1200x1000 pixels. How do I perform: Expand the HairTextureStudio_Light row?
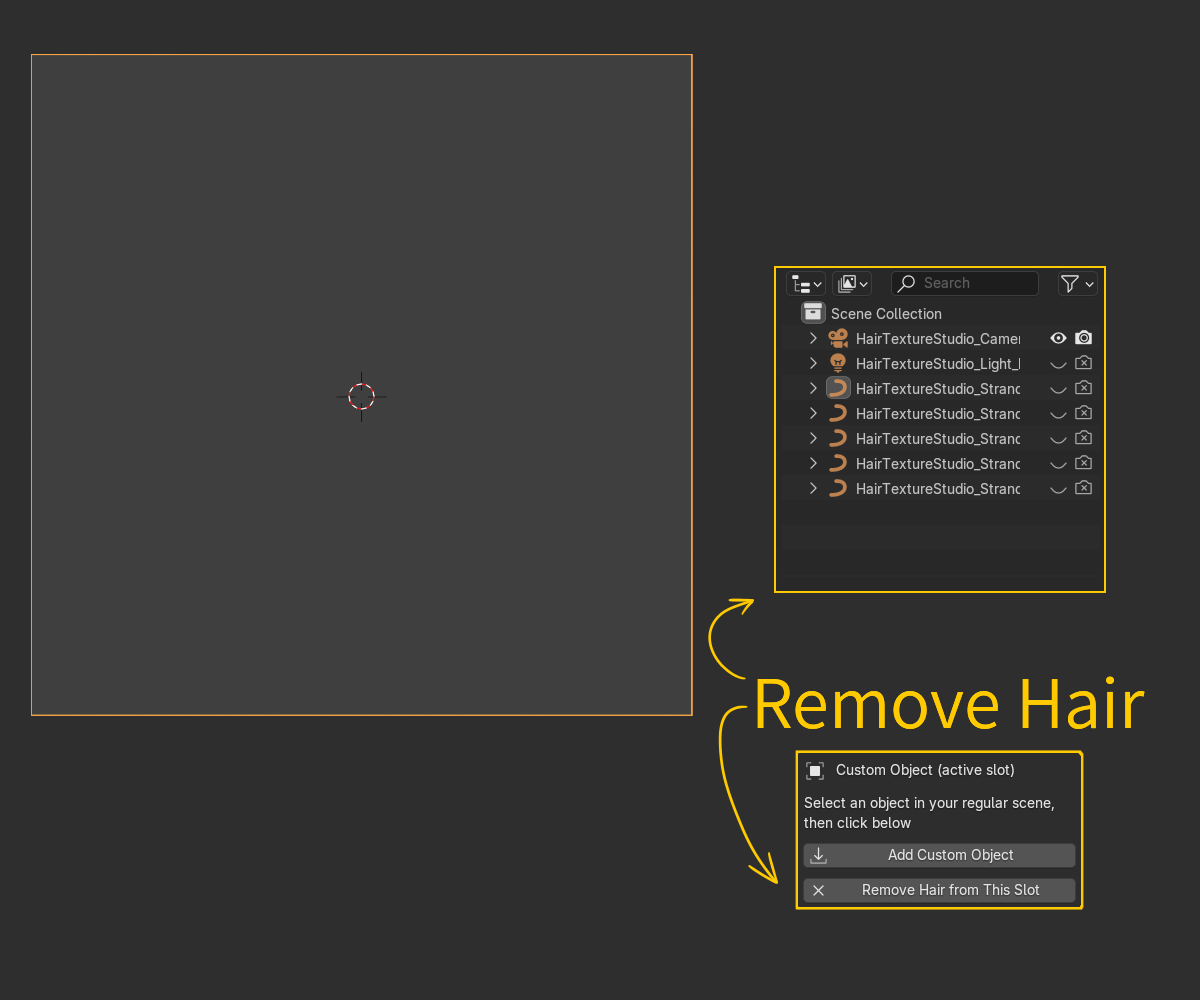click(x=813, y=364)
